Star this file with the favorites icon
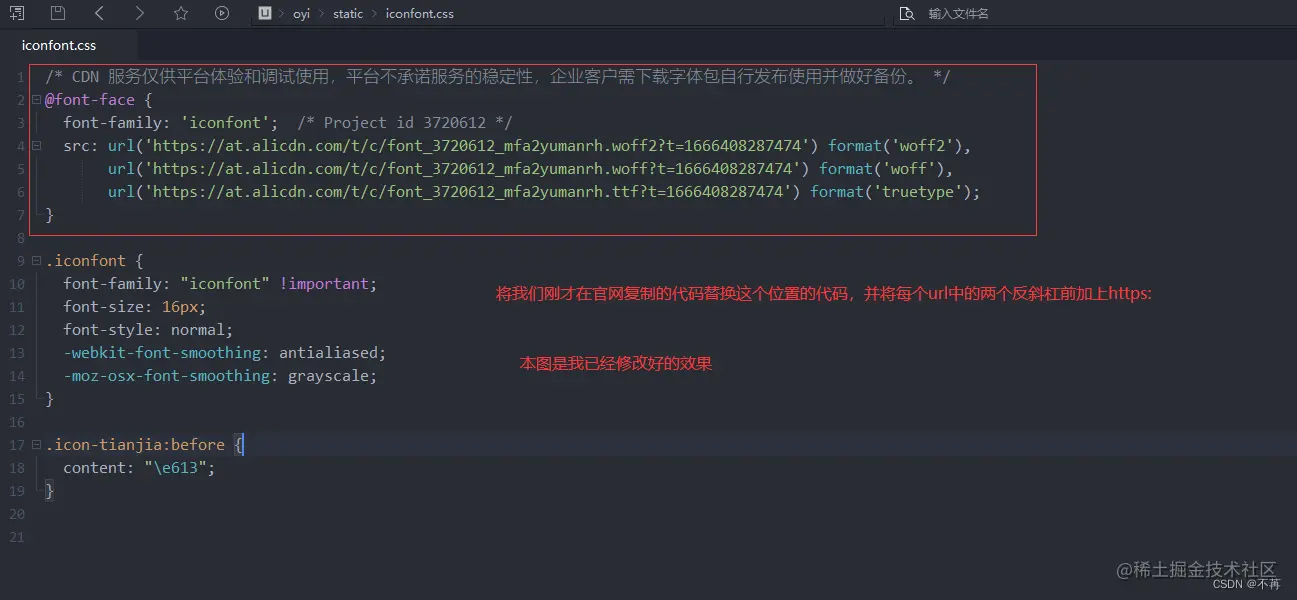This screenshot has width=1297, height=600. pos(179,13)
